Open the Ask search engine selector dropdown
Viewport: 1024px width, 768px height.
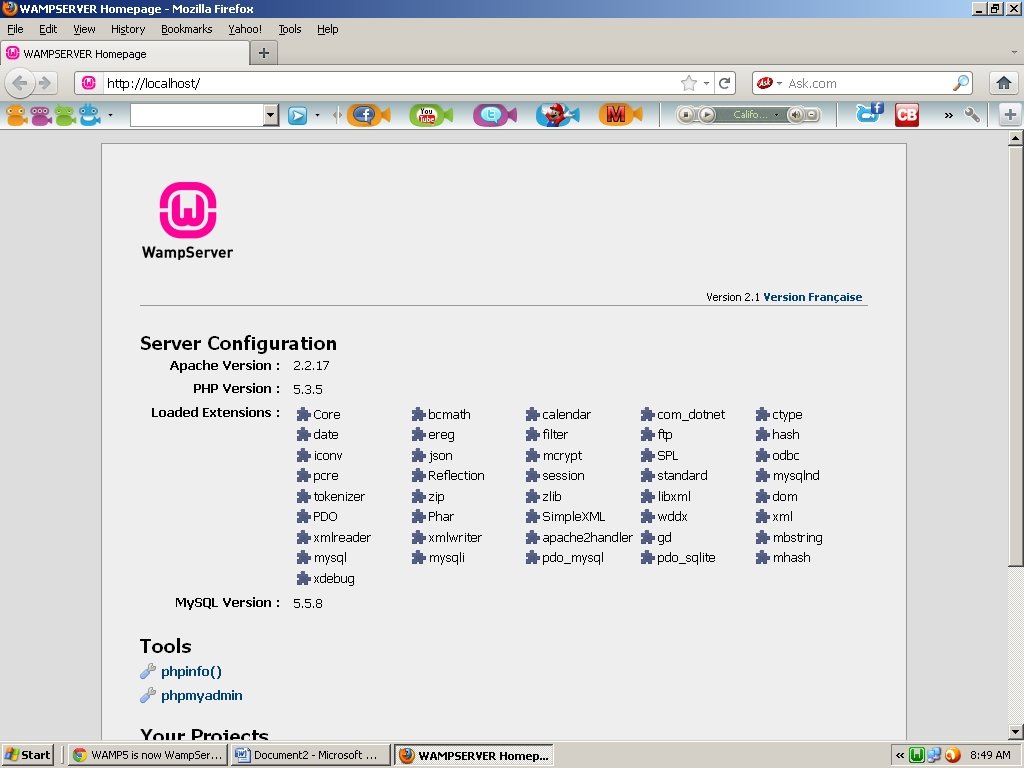[x=779, y=84]
